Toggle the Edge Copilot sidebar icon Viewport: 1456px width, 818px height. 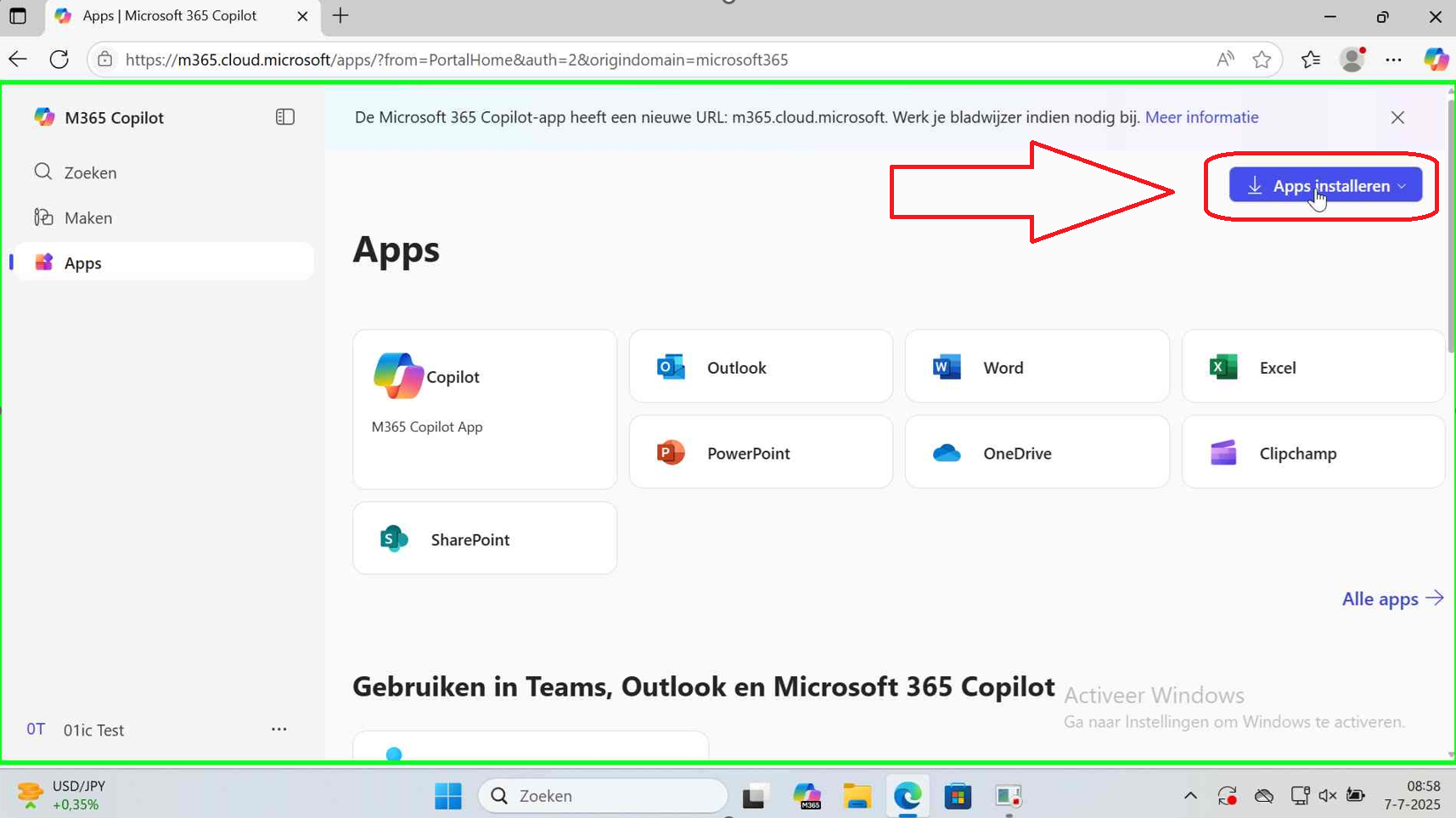point(1436,59)
